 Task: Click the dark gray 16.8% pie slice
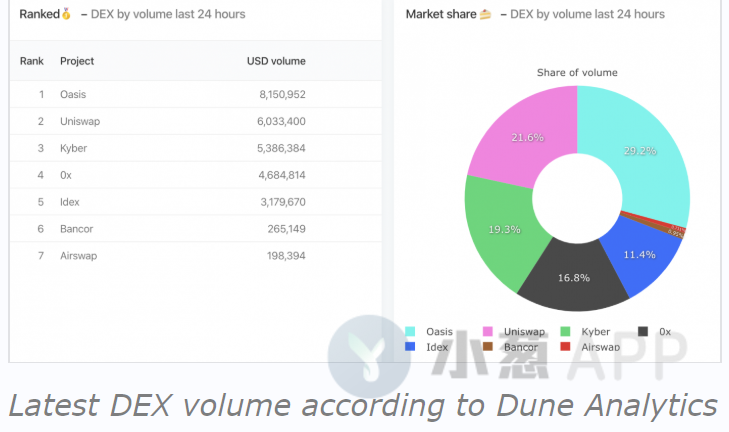(574, 278)
